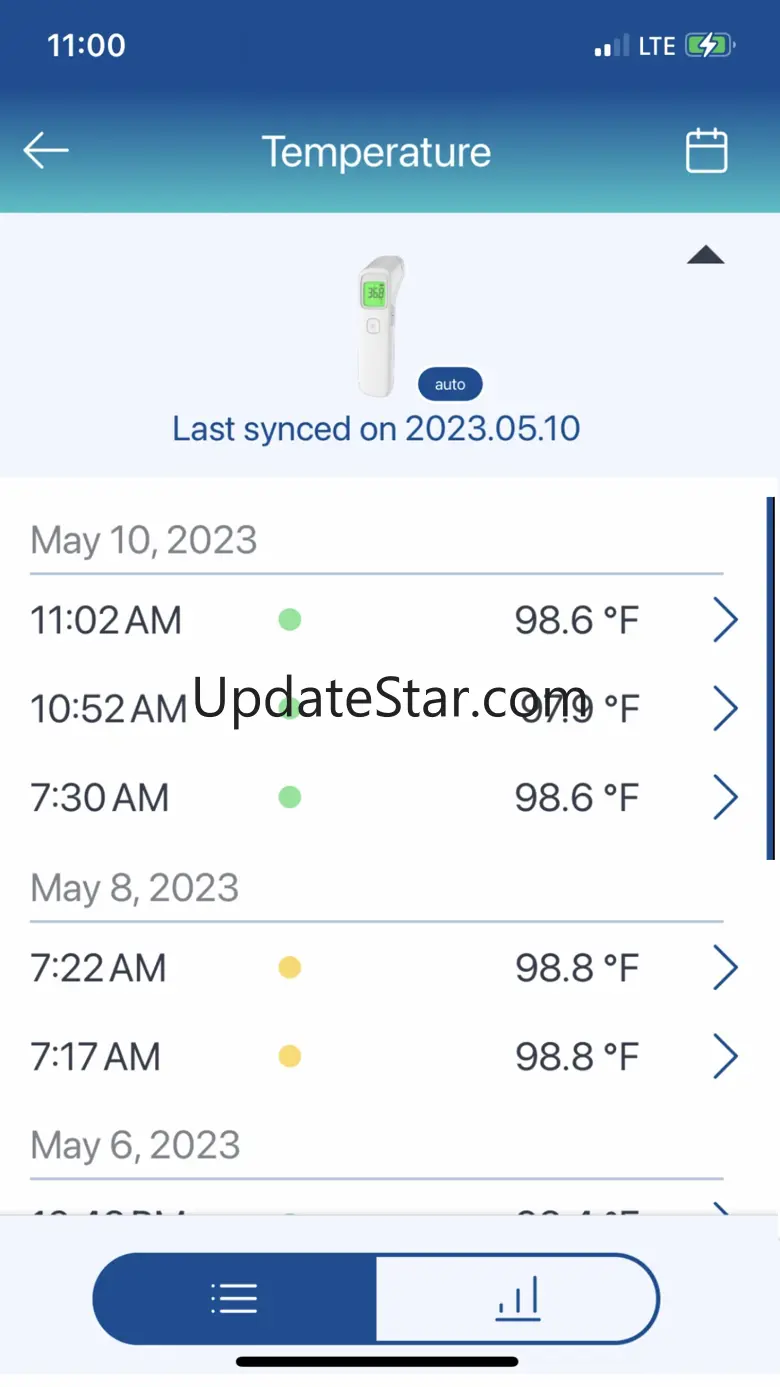This screenshot has height=1387, width=780.
Task: Open the 7:22 AM reading chevron
Action: [725, 967]
